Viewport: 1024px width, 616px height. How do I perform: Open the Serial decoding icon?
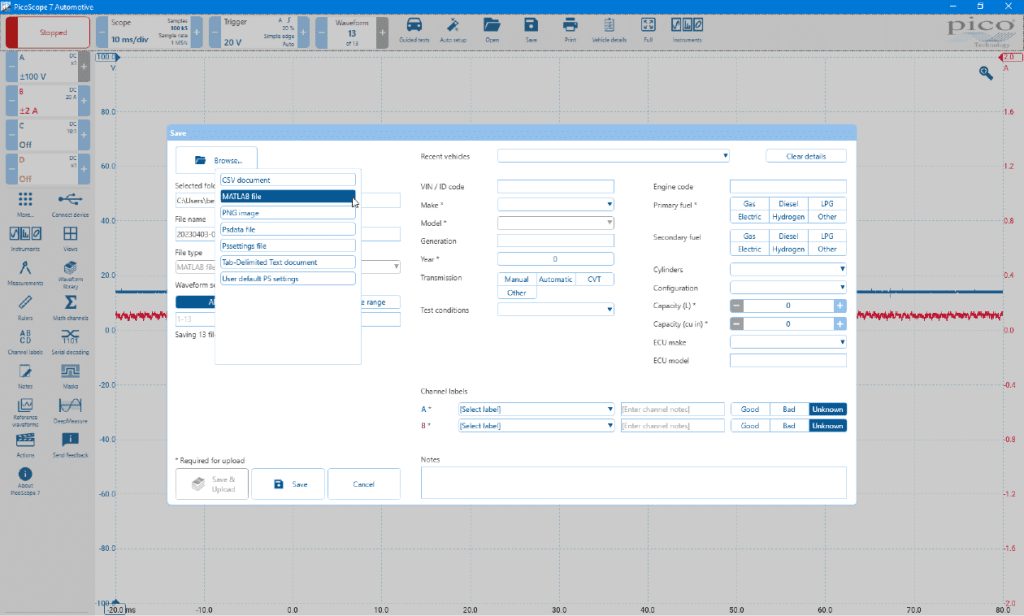(70, 336)
